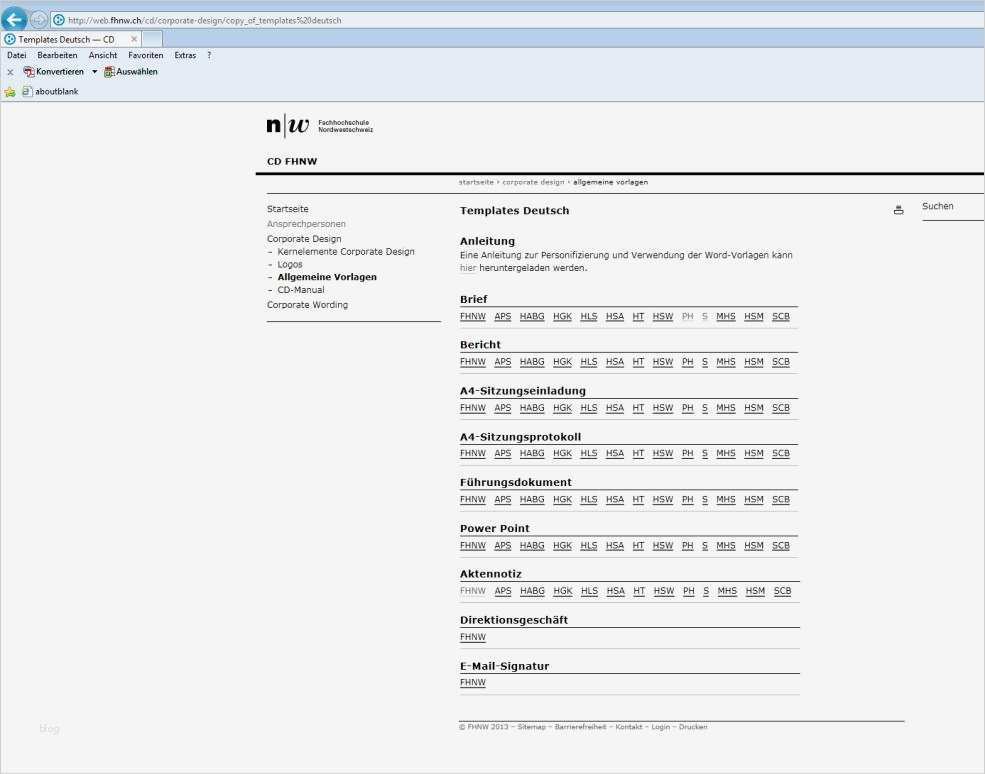The image size is (985, 774).
Task: Click the address bar URL field
Action: [x=515, y=20]
